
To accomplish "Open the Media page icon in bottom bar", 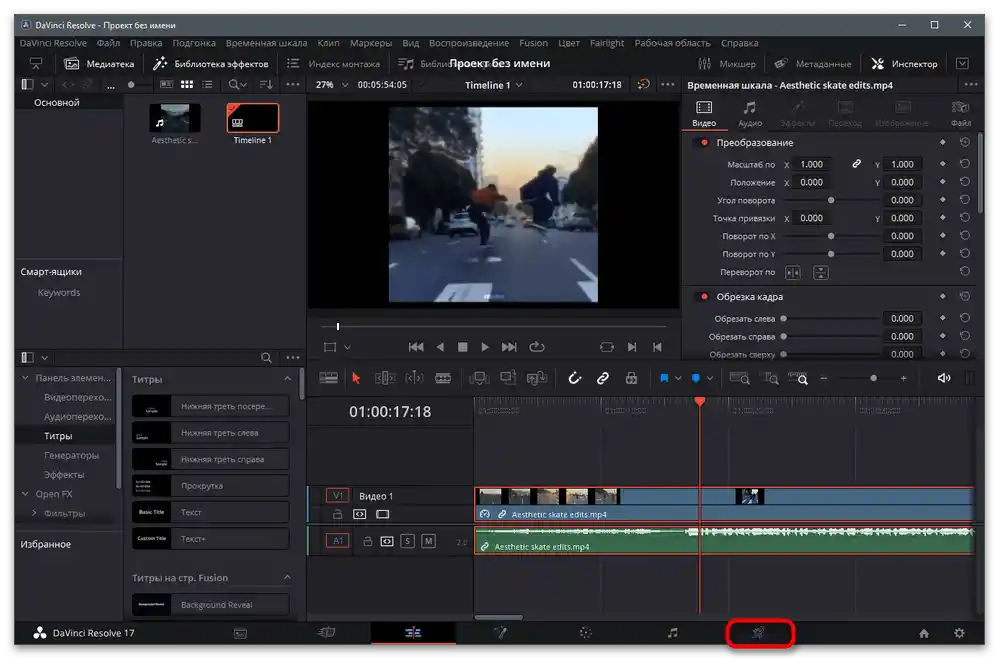I will point(240,633).
